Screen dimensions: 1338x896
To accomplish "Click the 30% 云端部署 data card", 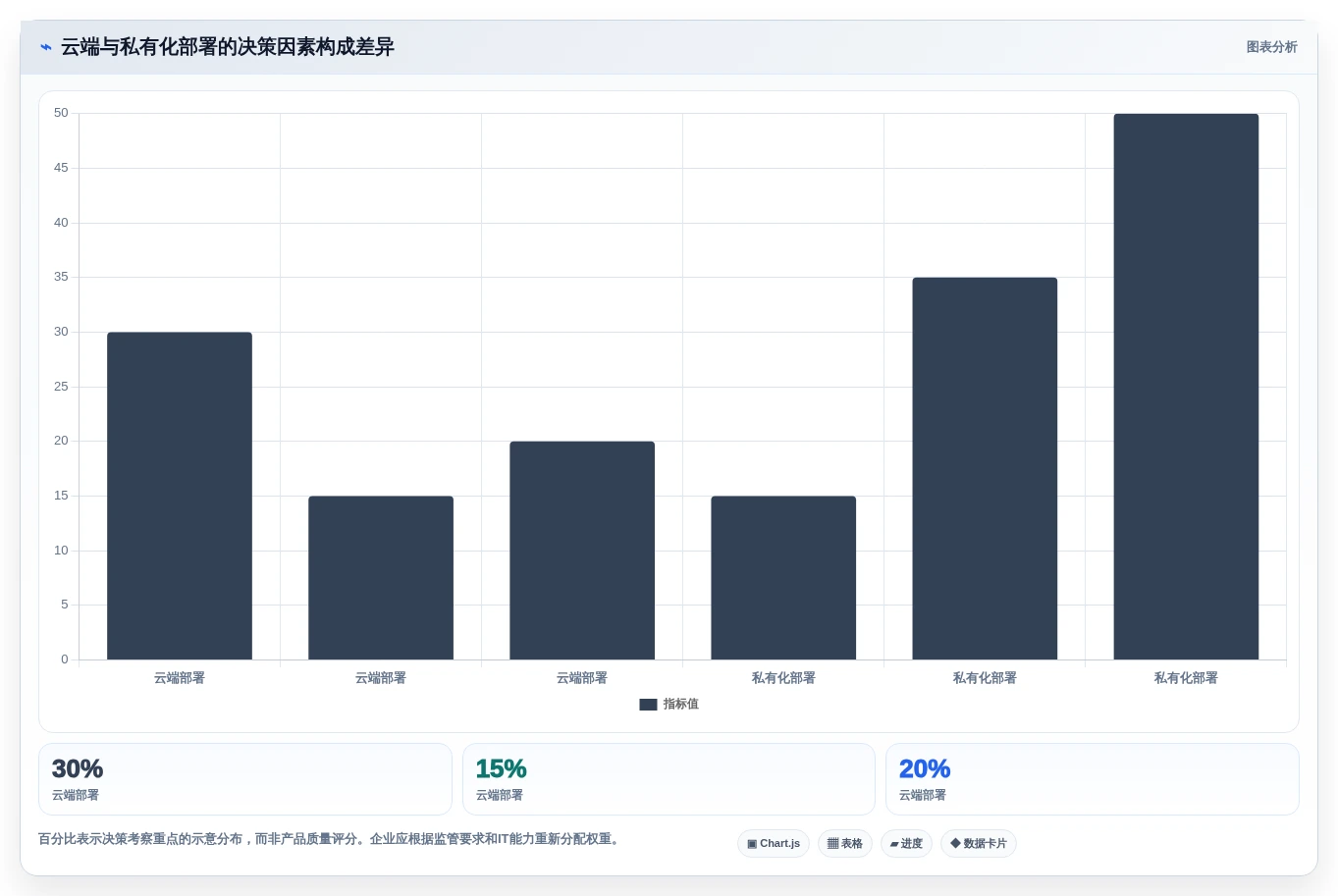I will pos(245,779).
